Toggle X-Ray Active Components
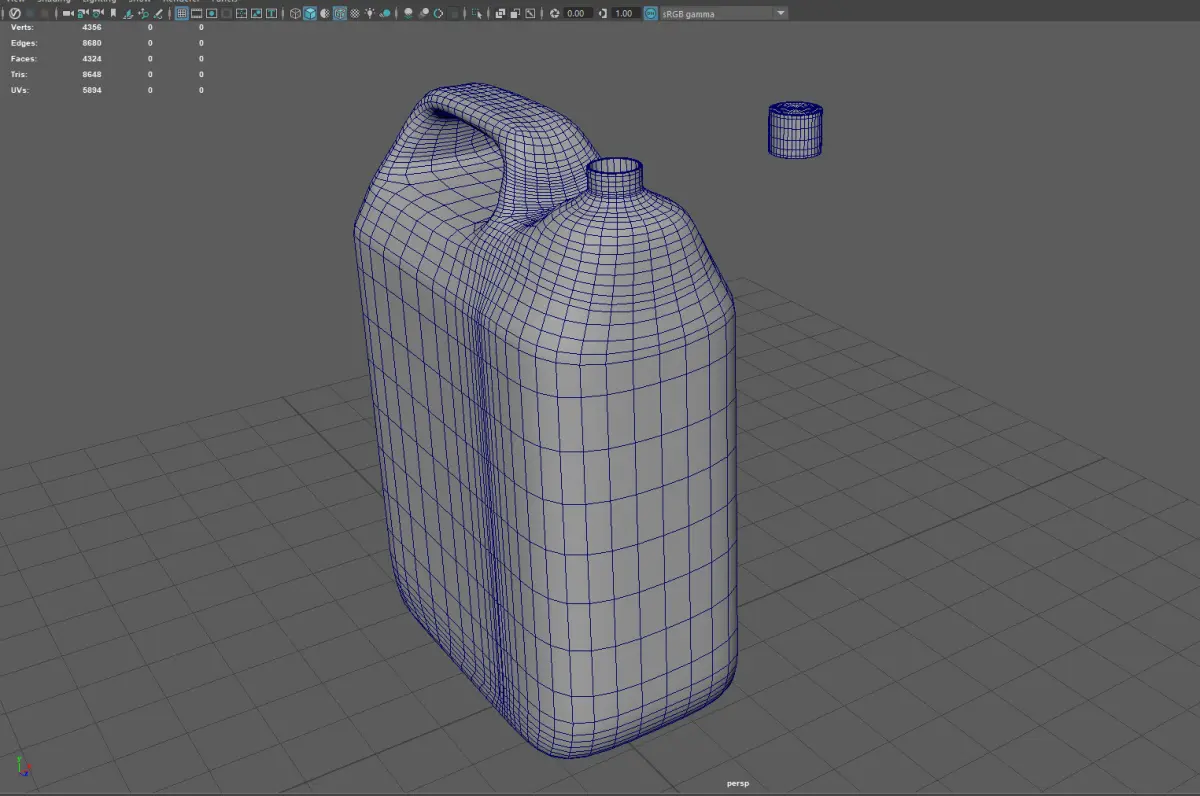Screen dimensions: 1200x796 click(x=515, y=13)
